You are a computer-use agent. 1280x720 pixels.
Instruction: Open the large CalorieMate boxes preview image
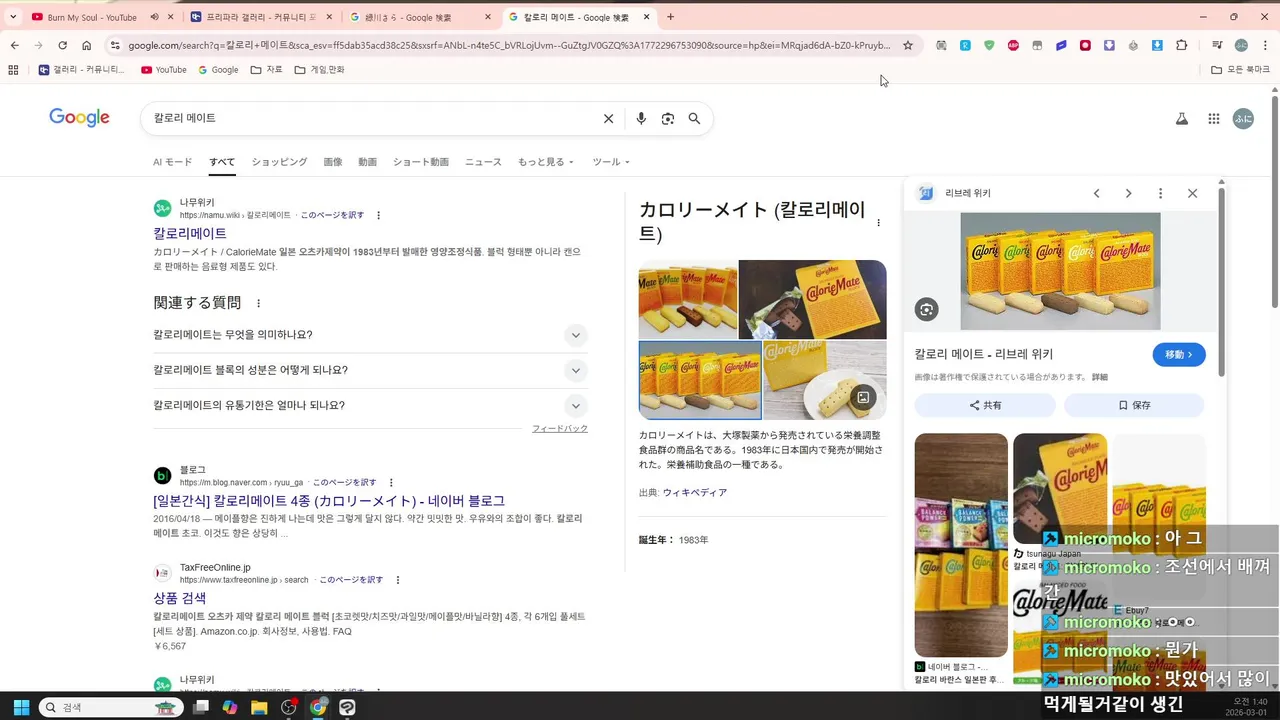[x=1060, y=271]
